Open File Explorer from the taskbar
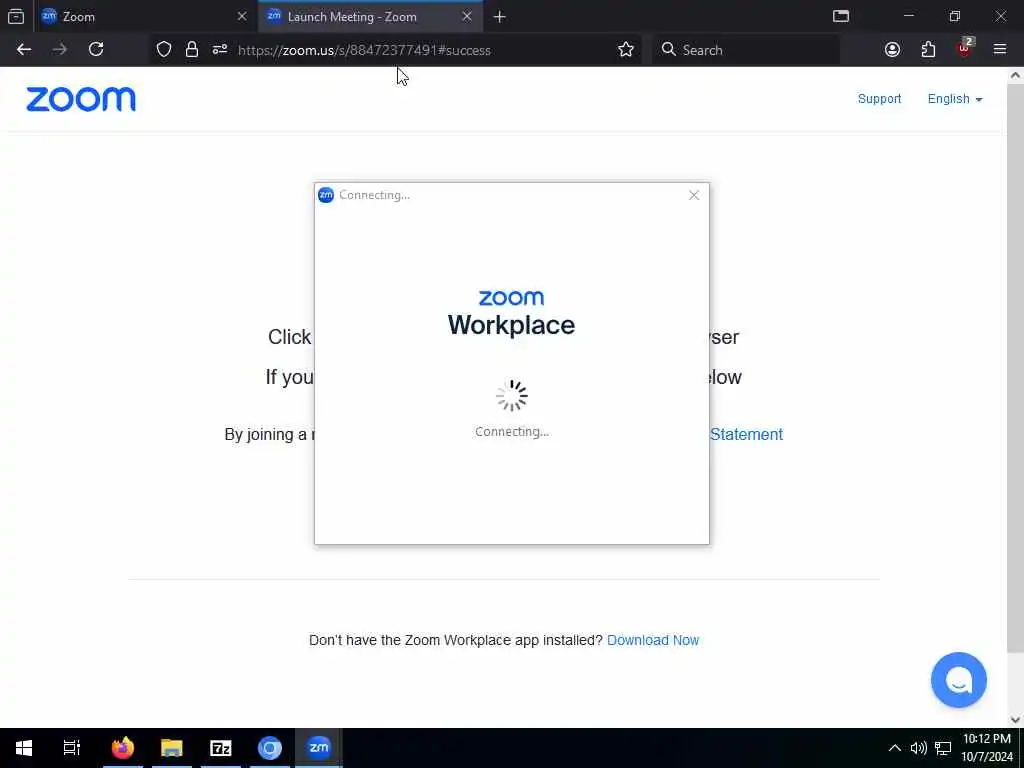Viewport: 1024px width, 768px height. pos(172,748)
